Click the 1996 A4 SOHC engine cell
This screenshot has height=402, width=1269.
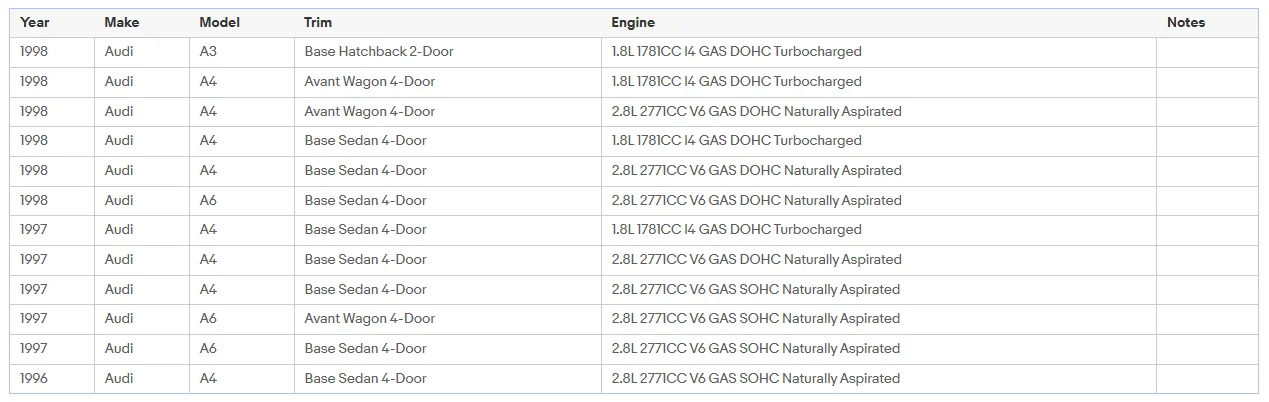click(879, 379)
